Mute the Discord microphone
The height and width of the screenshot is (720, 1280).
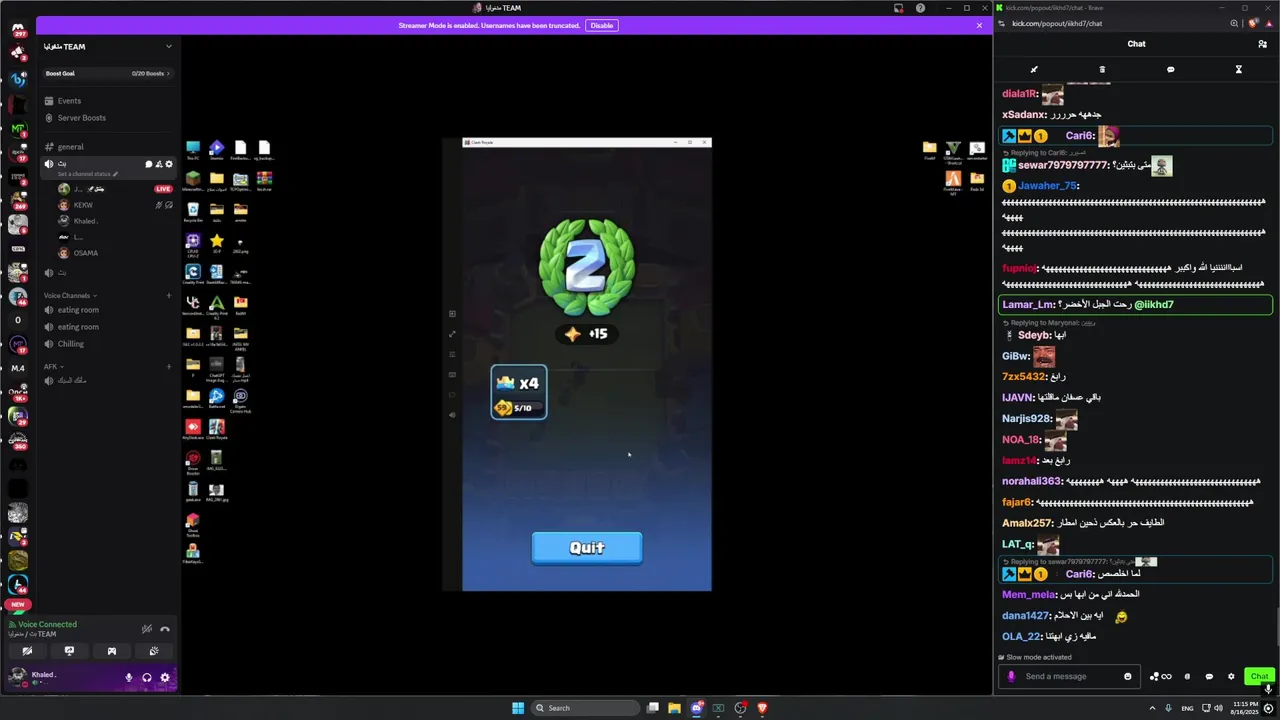click(x=128, y=677)
